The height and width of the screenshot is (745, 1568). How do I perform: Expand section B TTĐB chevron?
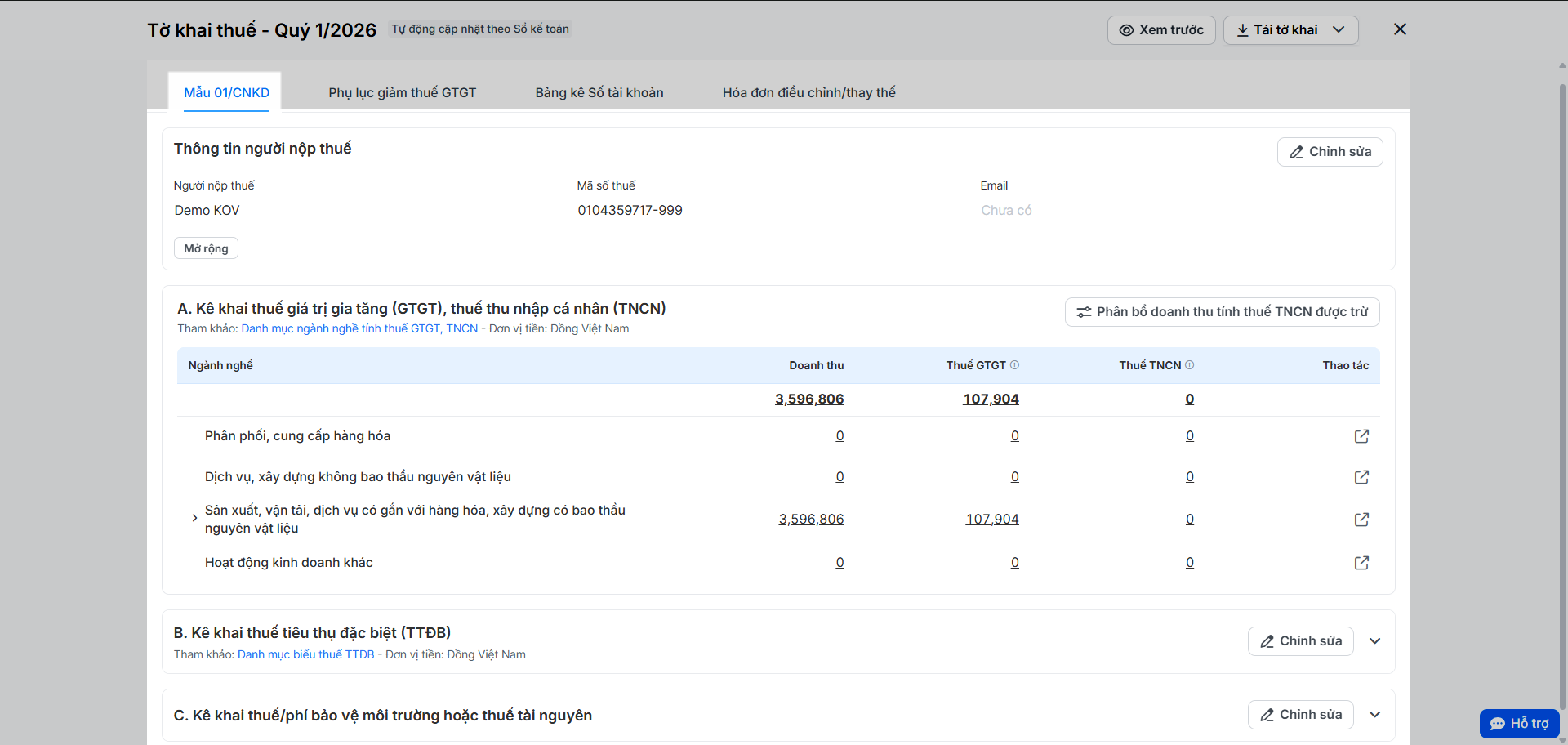tap(1375, 641)
